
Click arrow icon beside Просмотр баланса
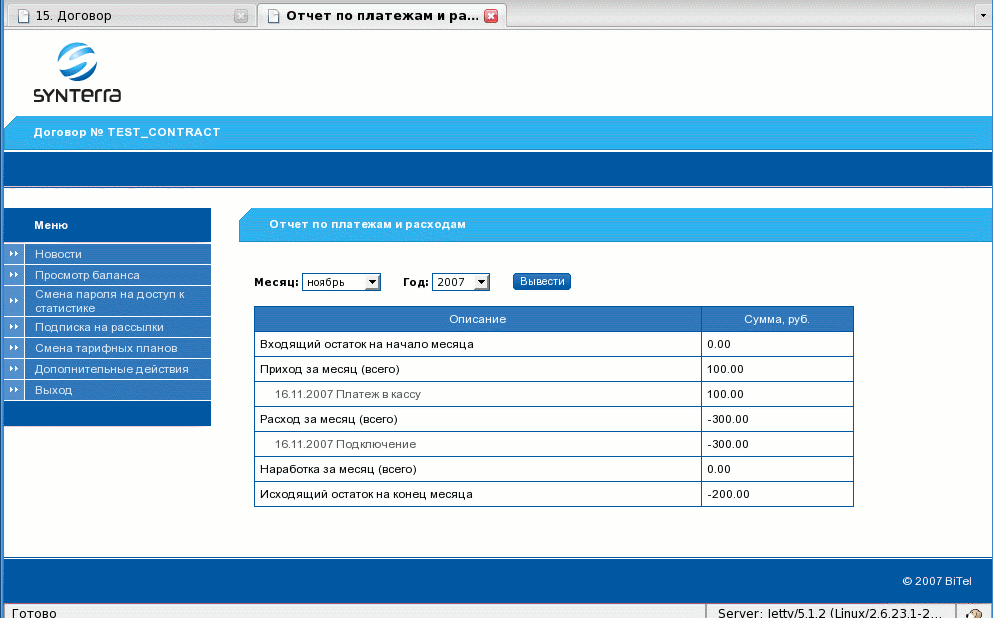click(14, 274)
